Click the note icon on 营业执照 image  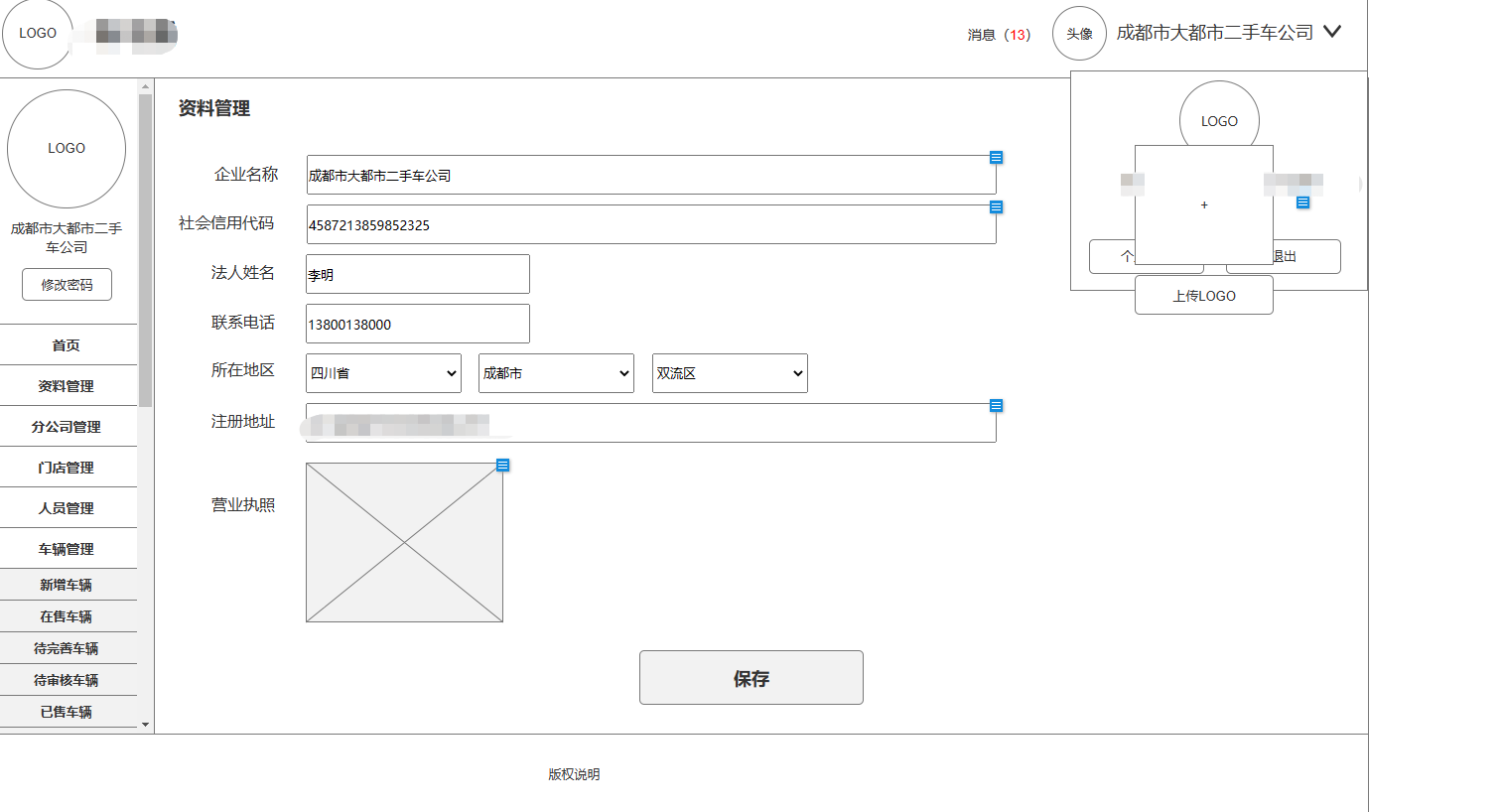click(x=502, y=466)
